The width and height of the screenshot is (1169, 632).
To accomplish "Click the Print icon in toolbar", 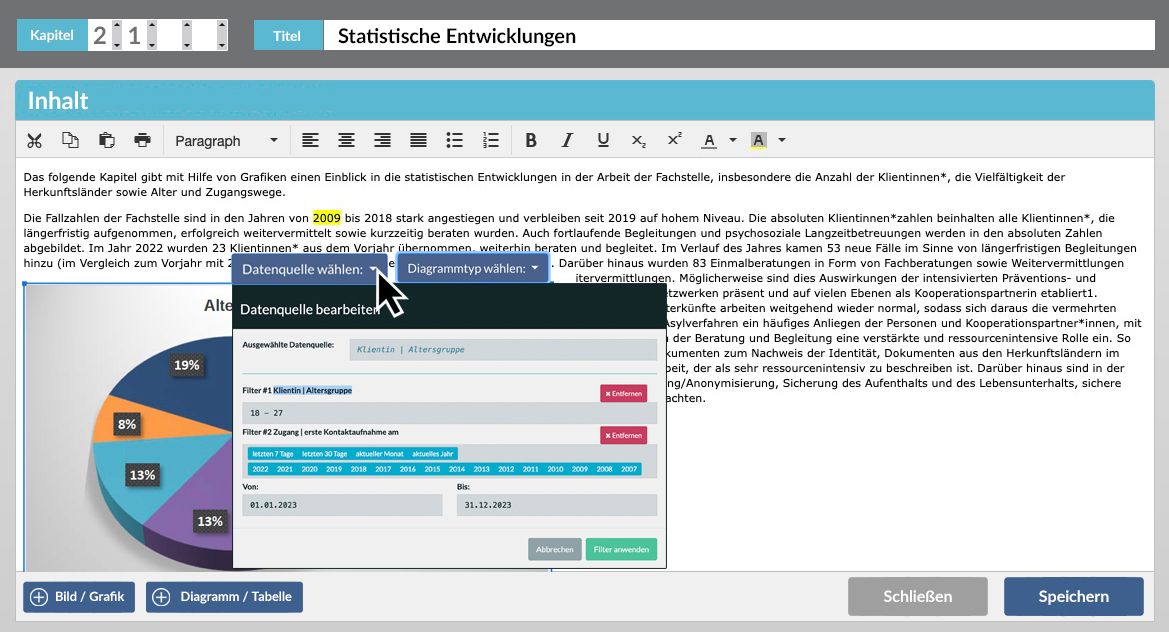I will tap(141, 141).
